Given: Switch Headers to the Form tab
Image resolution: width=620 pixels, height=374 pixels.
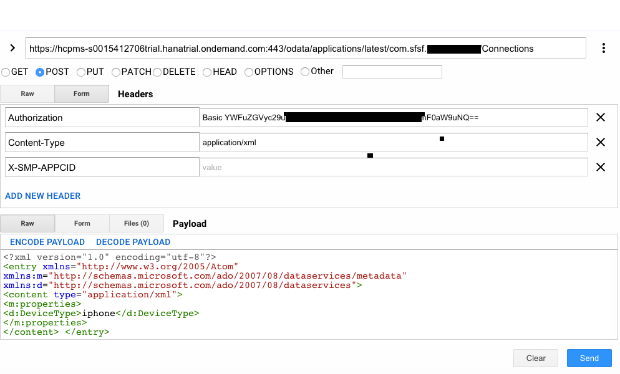Looking at the screenshot, I should point(81,94).
